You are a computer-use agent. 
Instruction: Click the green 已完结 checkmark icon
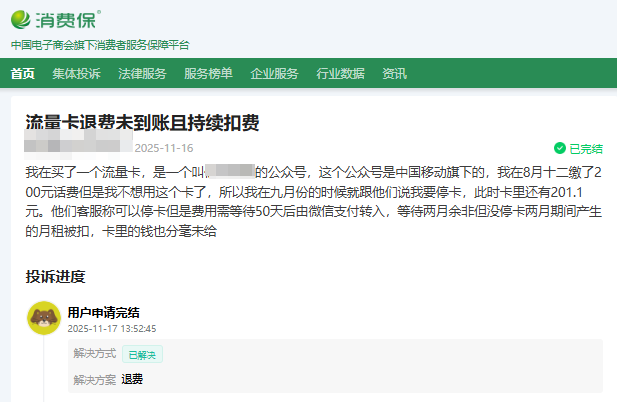click(560, 148)
